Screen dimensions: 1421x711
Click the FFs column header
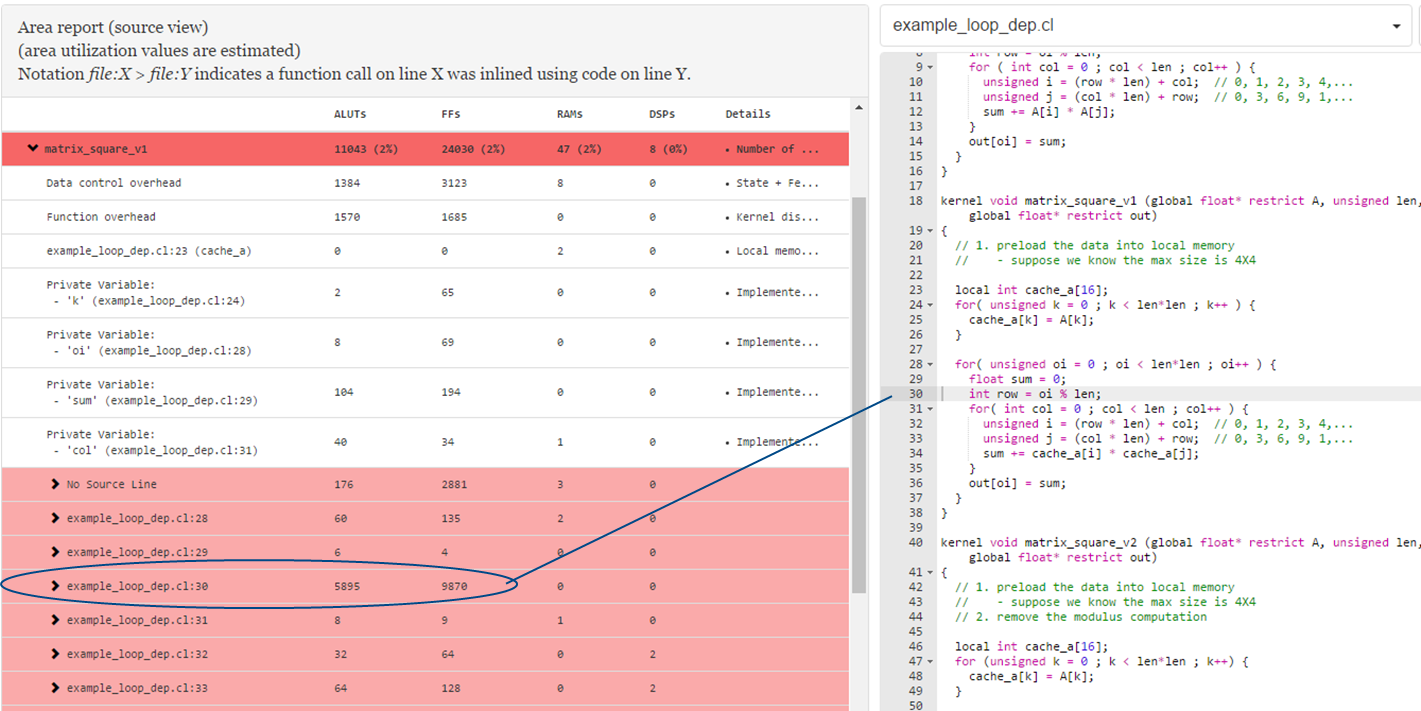449,114
